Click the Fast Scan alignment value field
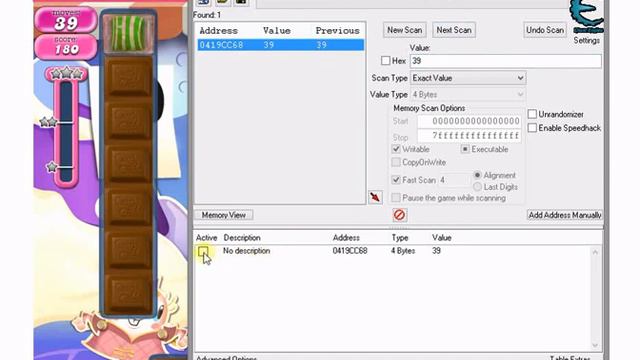Image resolution: width=640 pixels, height=360 pixels. (454, 180)
